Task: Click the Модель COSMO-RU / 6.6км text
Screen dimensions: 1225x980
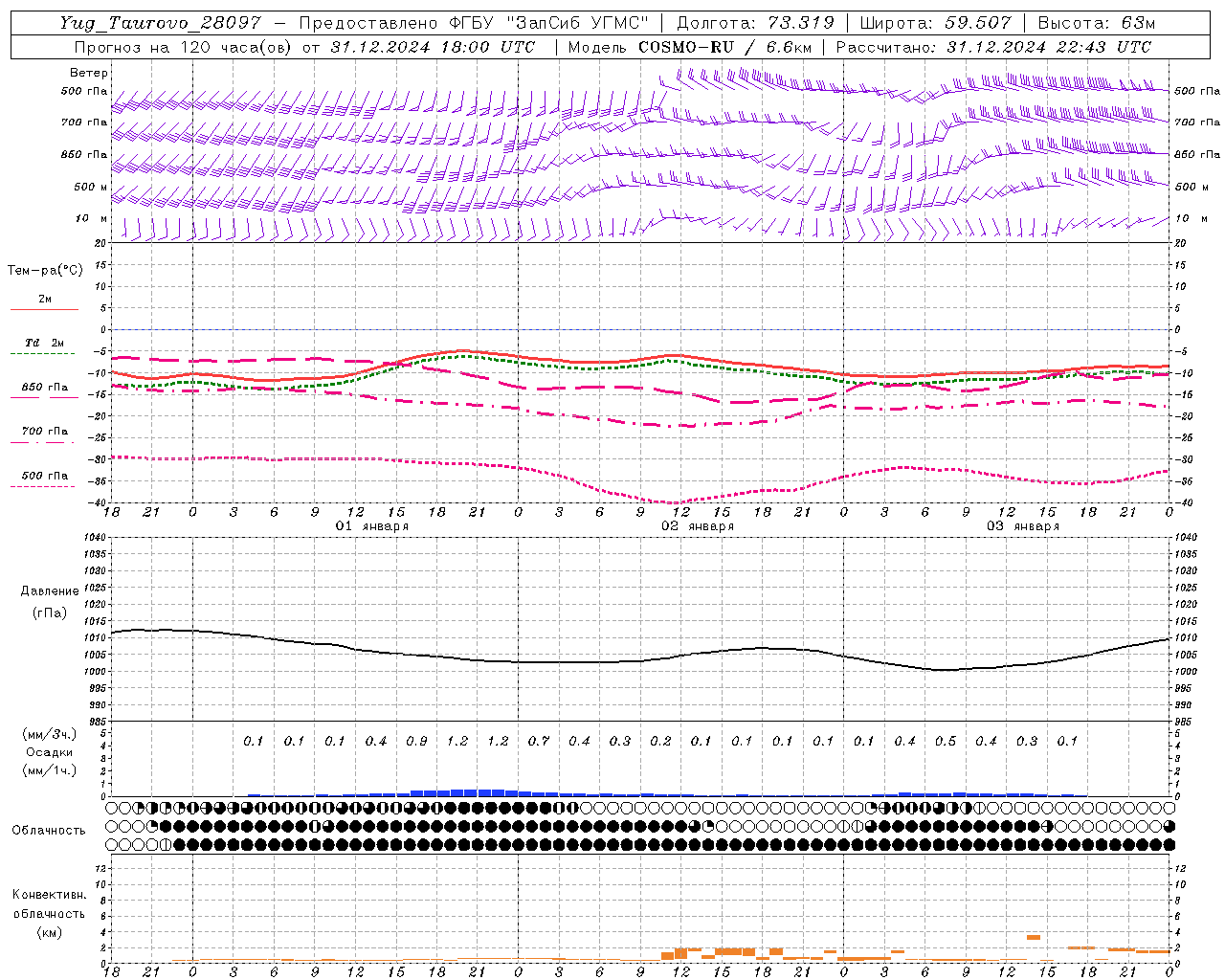Action: pyautogui.click(x=689, y=47)
